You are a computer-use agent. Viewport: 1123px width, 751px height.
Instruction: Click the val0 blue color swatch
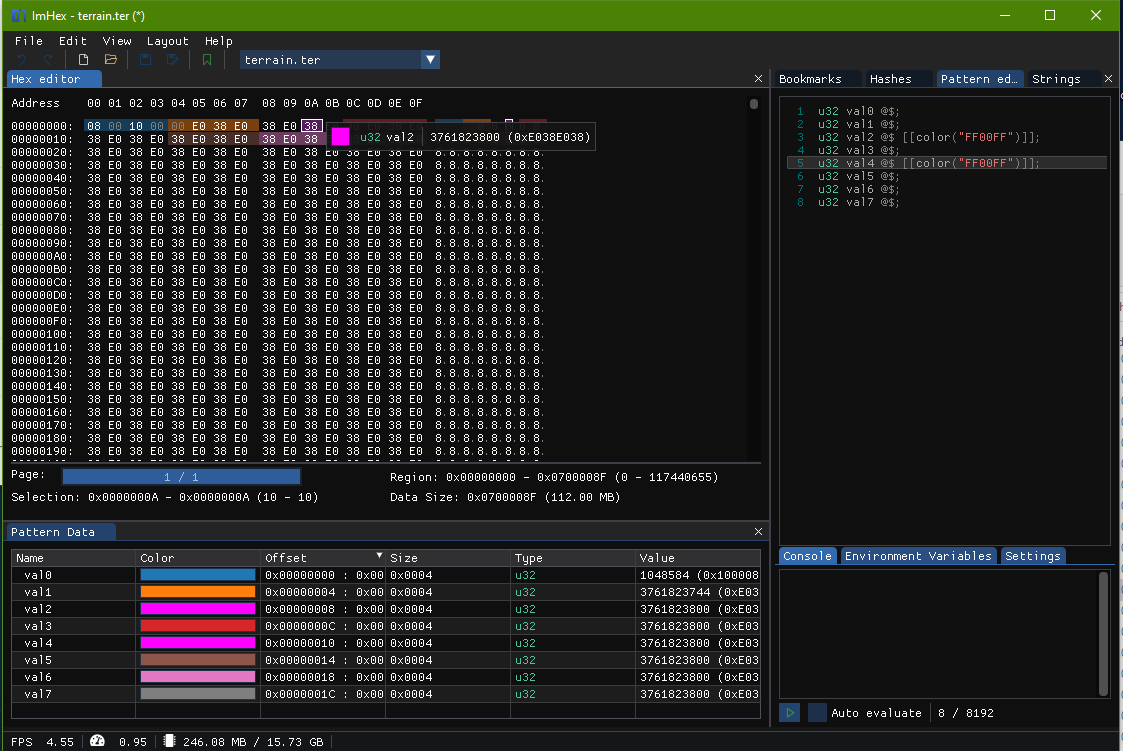pyautogui.click(x=198, y=575)
